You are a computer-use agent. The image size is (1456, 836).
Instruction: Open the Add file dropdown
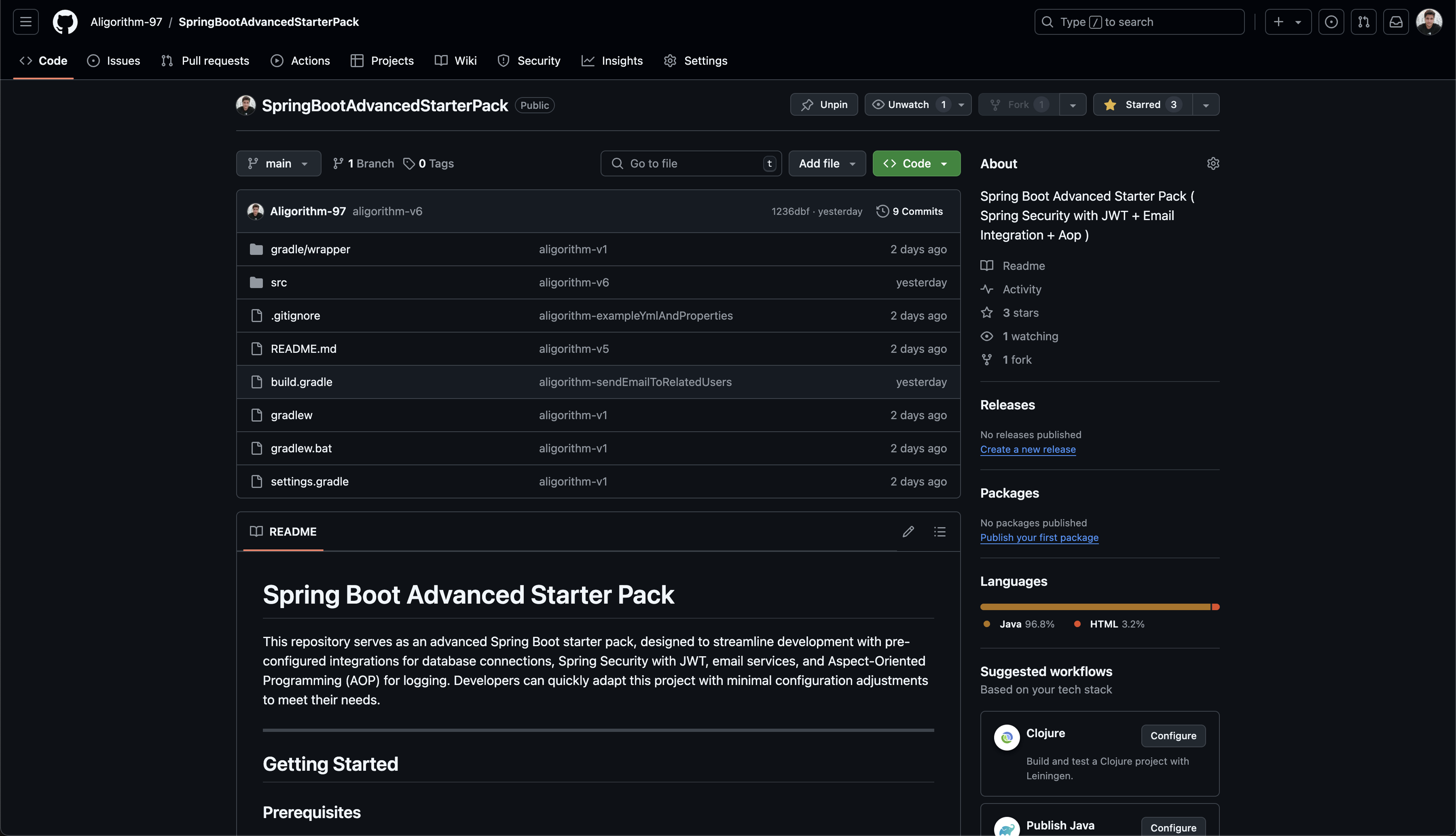(827, 163)
